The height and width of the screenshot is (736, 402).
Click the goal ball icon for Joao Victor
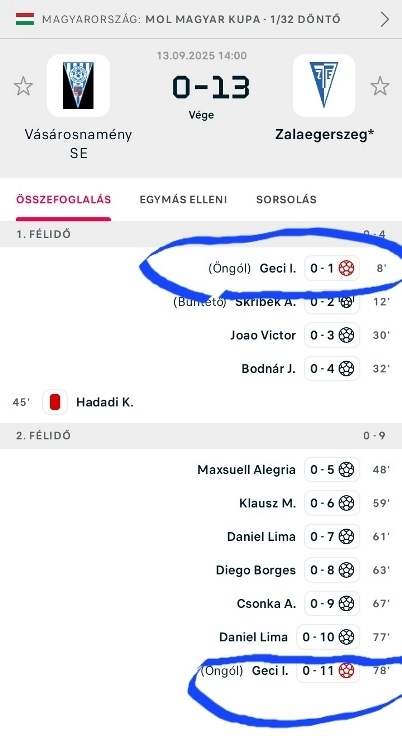pos(346,335)
